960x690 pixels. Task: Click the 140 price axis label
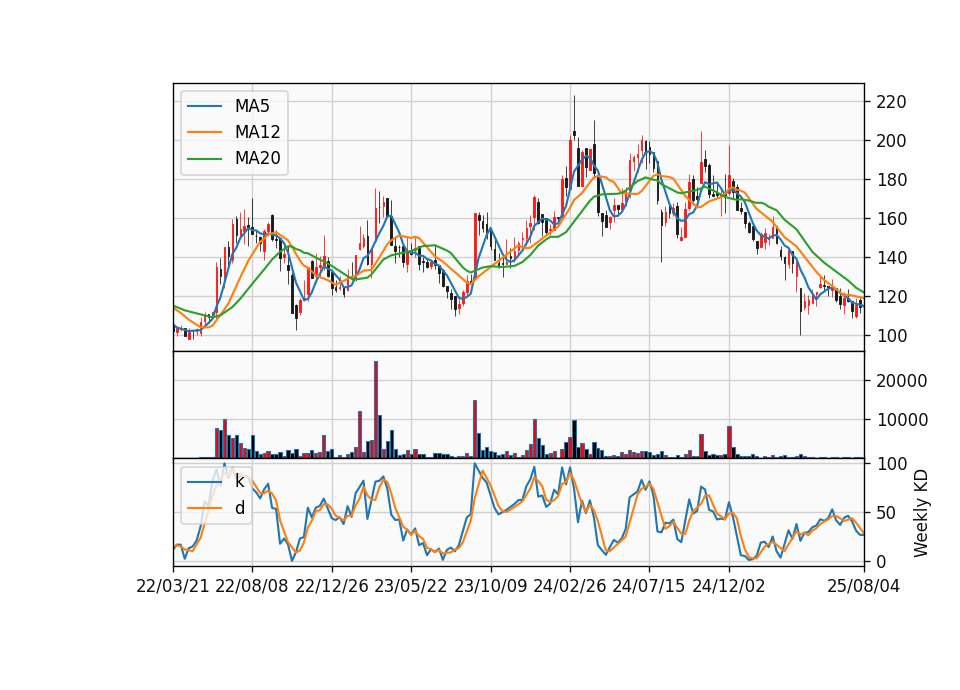891,258
